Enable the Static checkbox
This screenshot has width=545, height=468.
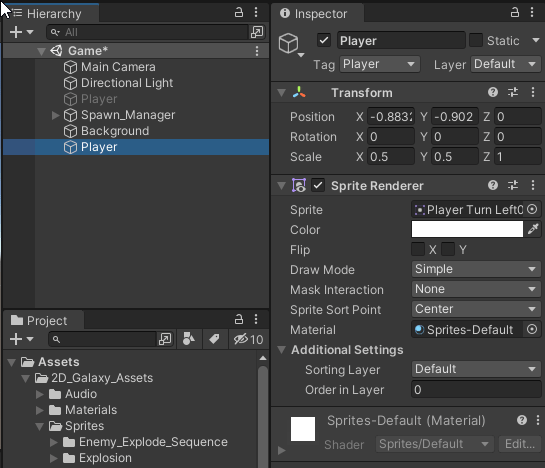pyautogui.click(x=476, y=40)
